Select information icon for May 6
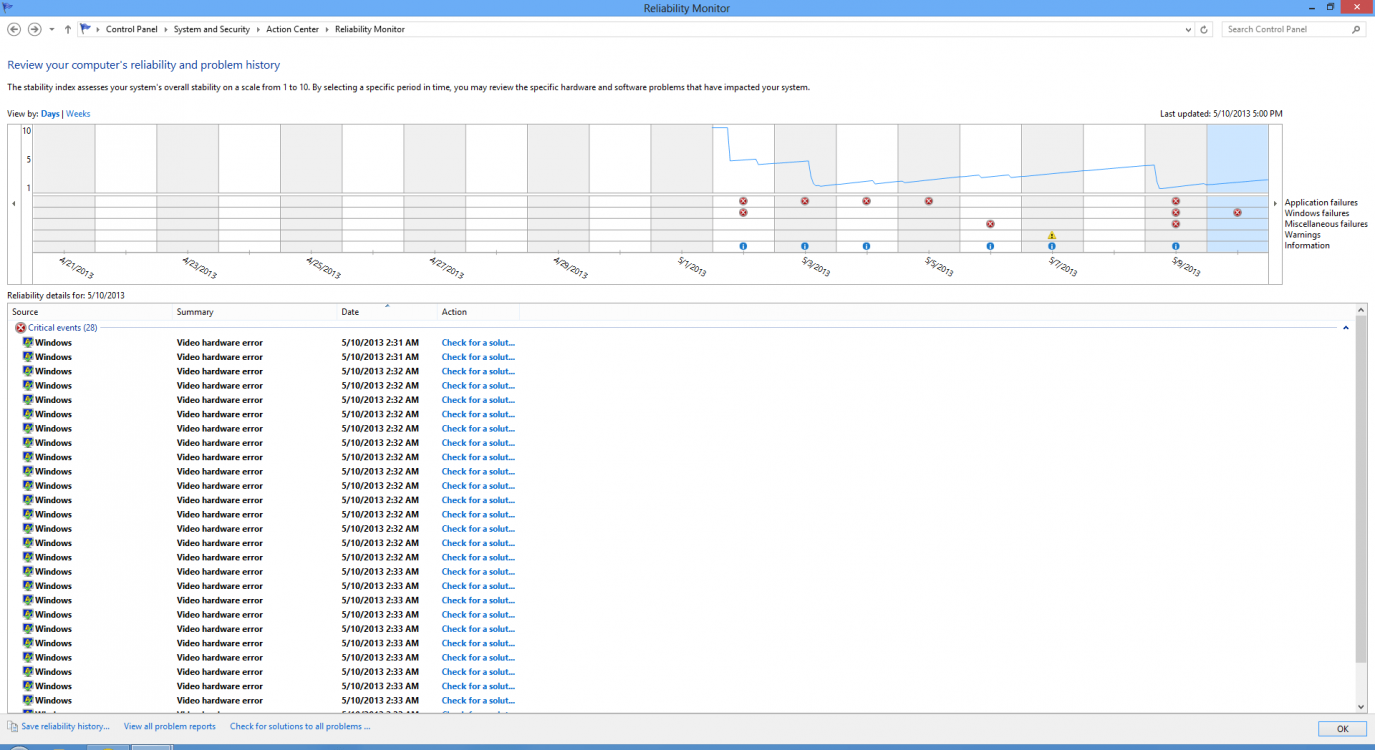 990,246
